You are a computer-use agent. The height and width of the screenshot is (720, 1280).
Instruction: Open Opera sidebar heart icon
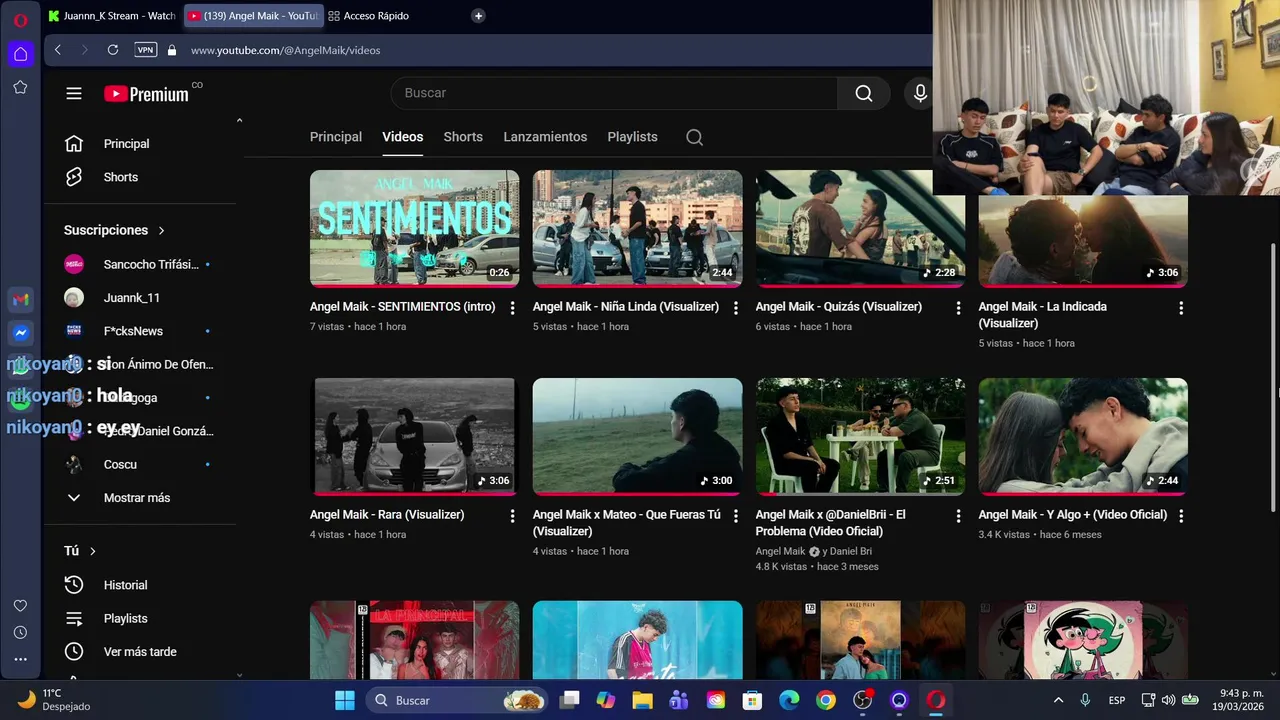(x=20, y=606)
